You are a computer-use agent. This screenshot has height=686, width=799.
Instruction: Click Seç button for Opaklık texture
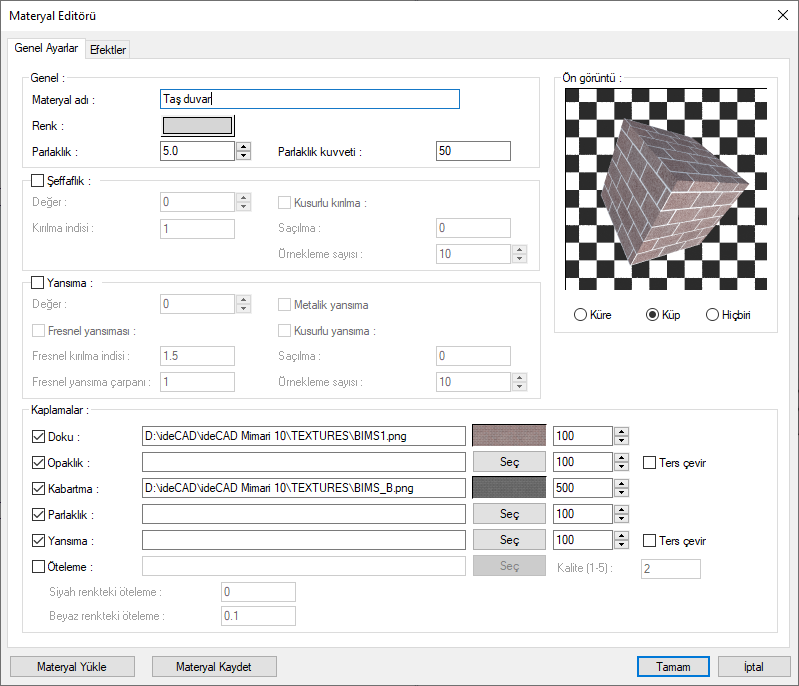[509, 462]
